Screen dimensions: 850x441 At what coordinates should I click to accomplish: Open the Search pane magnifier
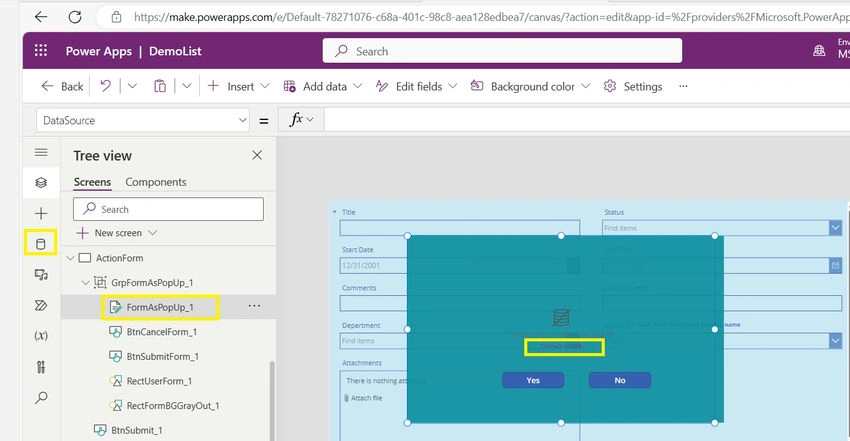41,398
